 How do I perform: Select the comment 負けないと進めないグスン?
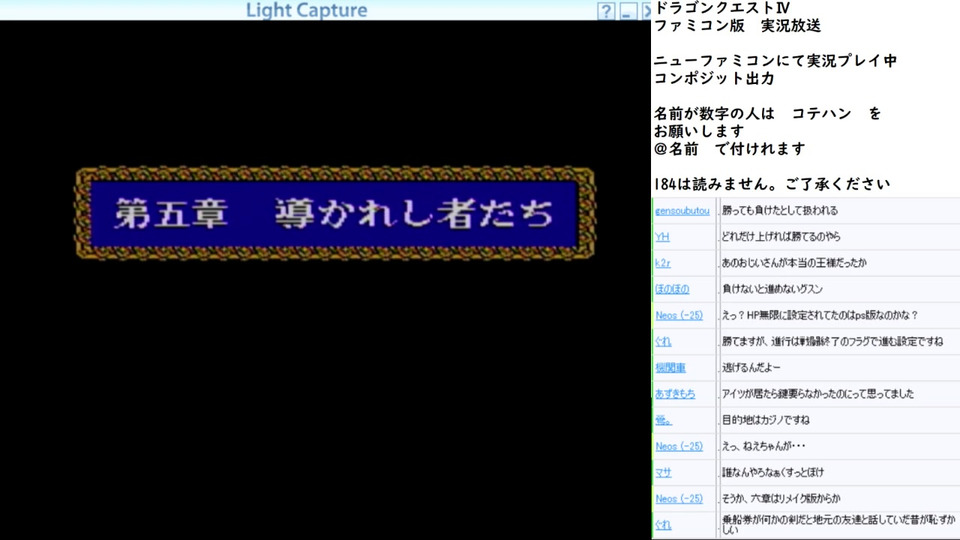point(772,289)
